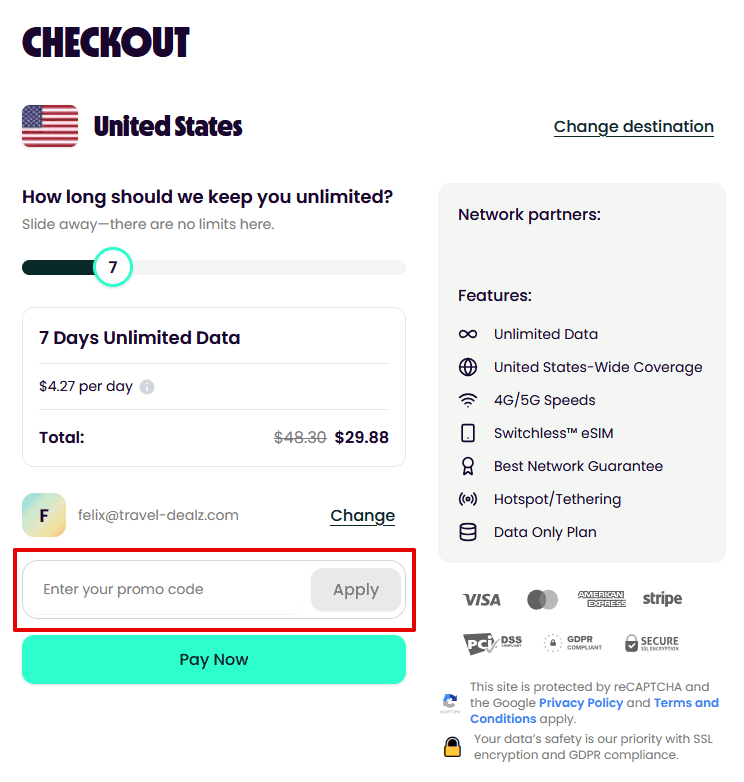
Task: Click the Best Network Guarantee ribbon icon
Action: (467, 466)
